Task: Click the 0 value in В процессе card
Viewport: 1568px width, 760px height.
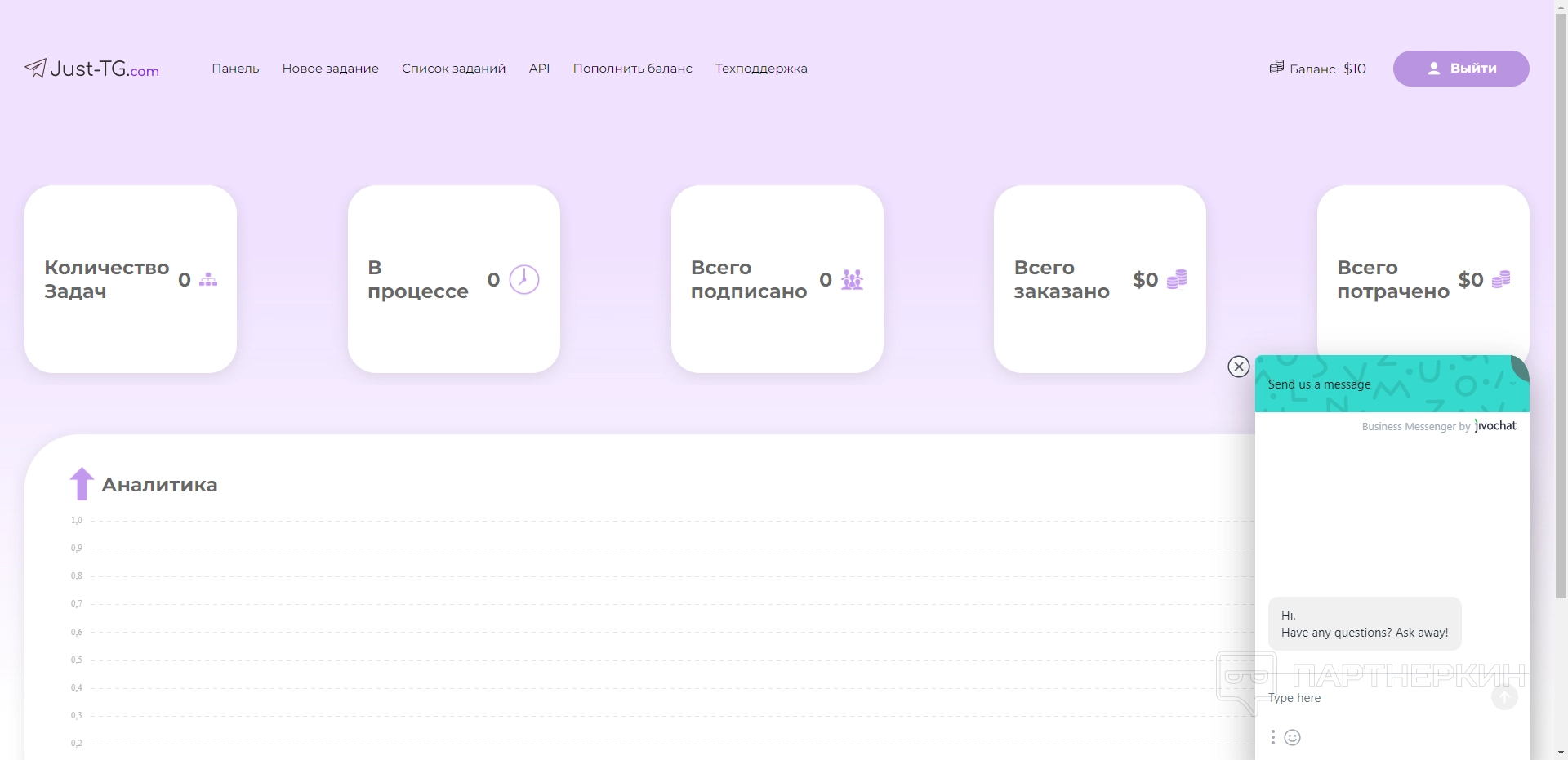Action: tap(493, 280)
